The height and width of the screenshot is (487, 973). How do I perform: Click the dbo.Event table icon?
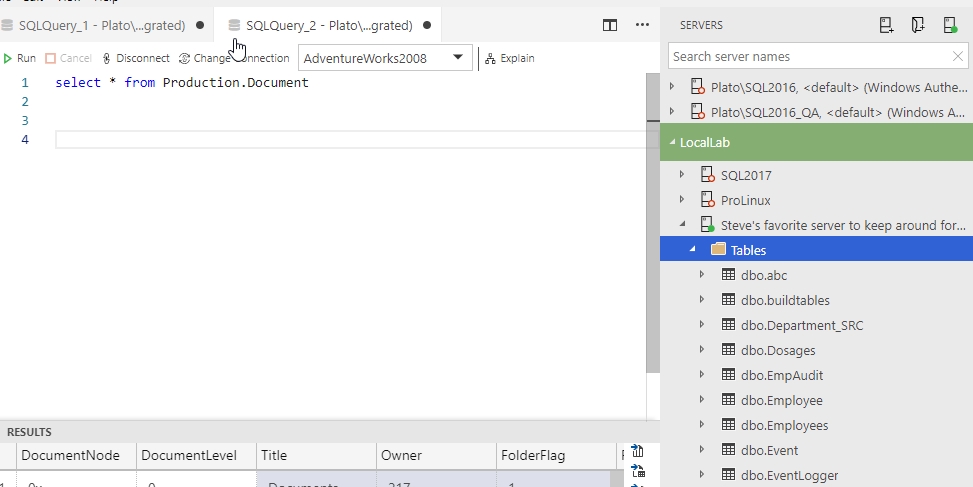(x=729, y=450)
